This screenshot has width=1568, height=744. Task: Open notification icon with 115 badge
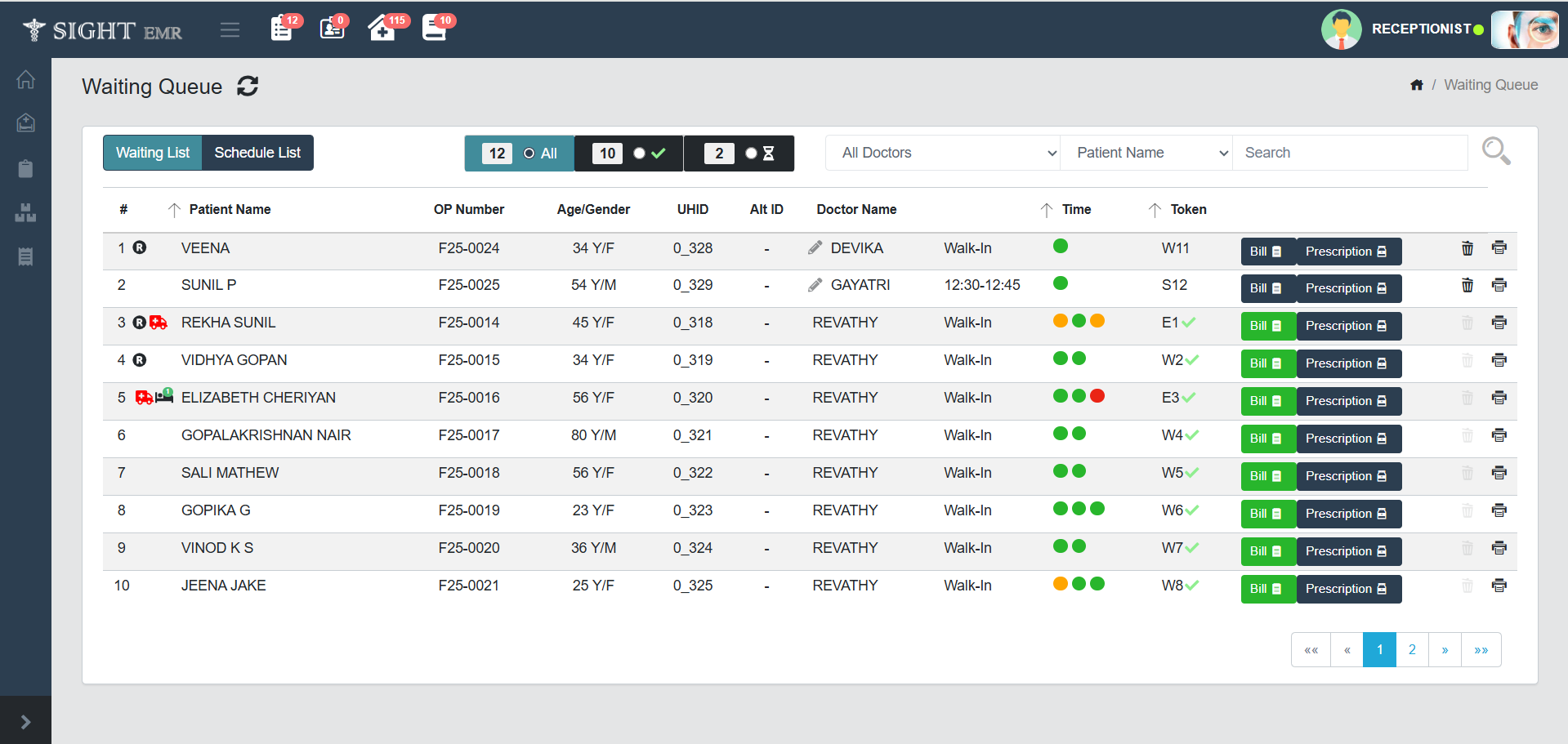pos(382,29)
